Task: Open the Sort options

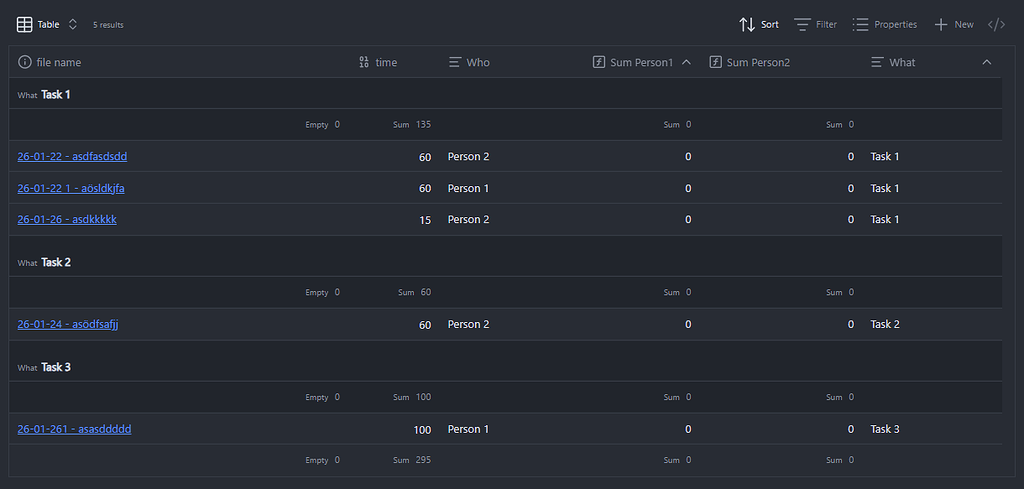Action: point(759,24)
